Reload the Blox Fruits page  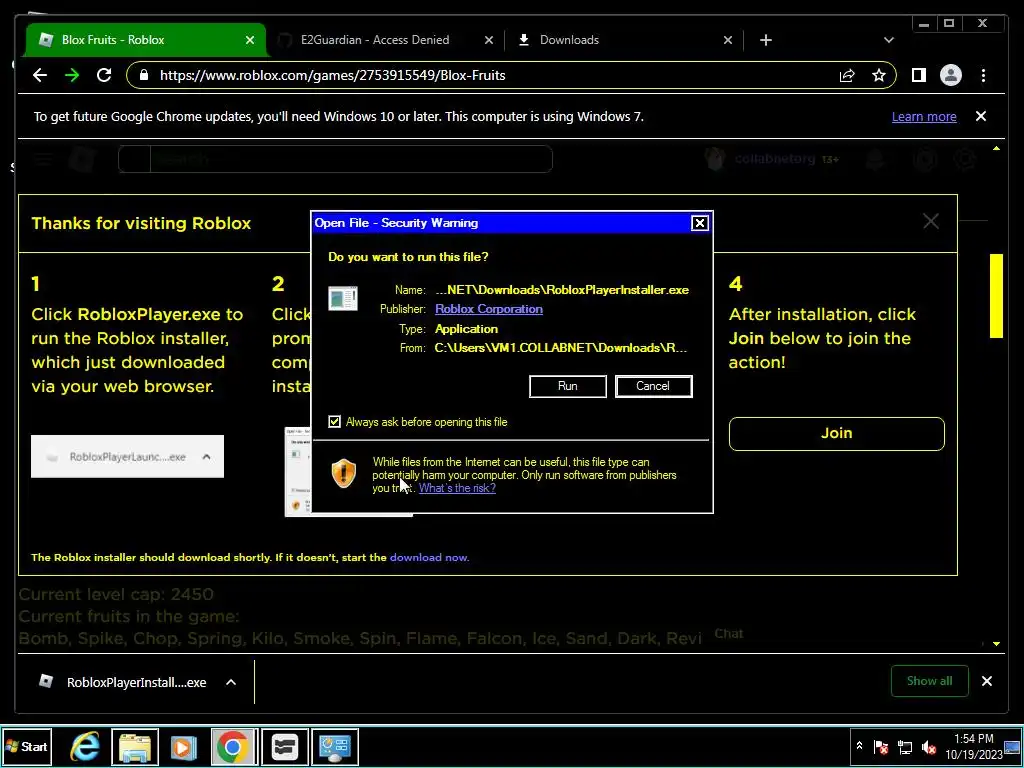click(x=104, y=75)
